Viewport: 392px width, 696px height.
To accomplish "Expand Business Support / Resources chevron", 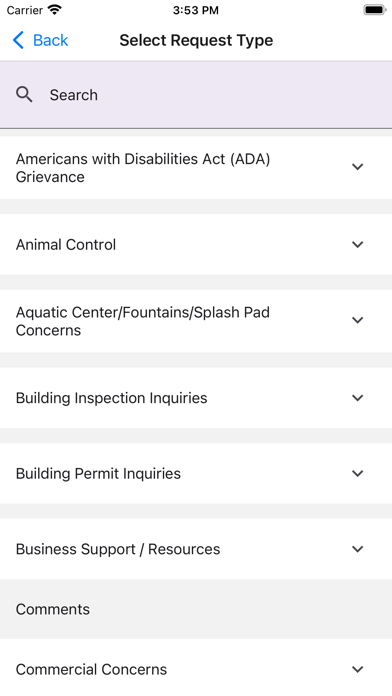I will (x=357, y=549).
